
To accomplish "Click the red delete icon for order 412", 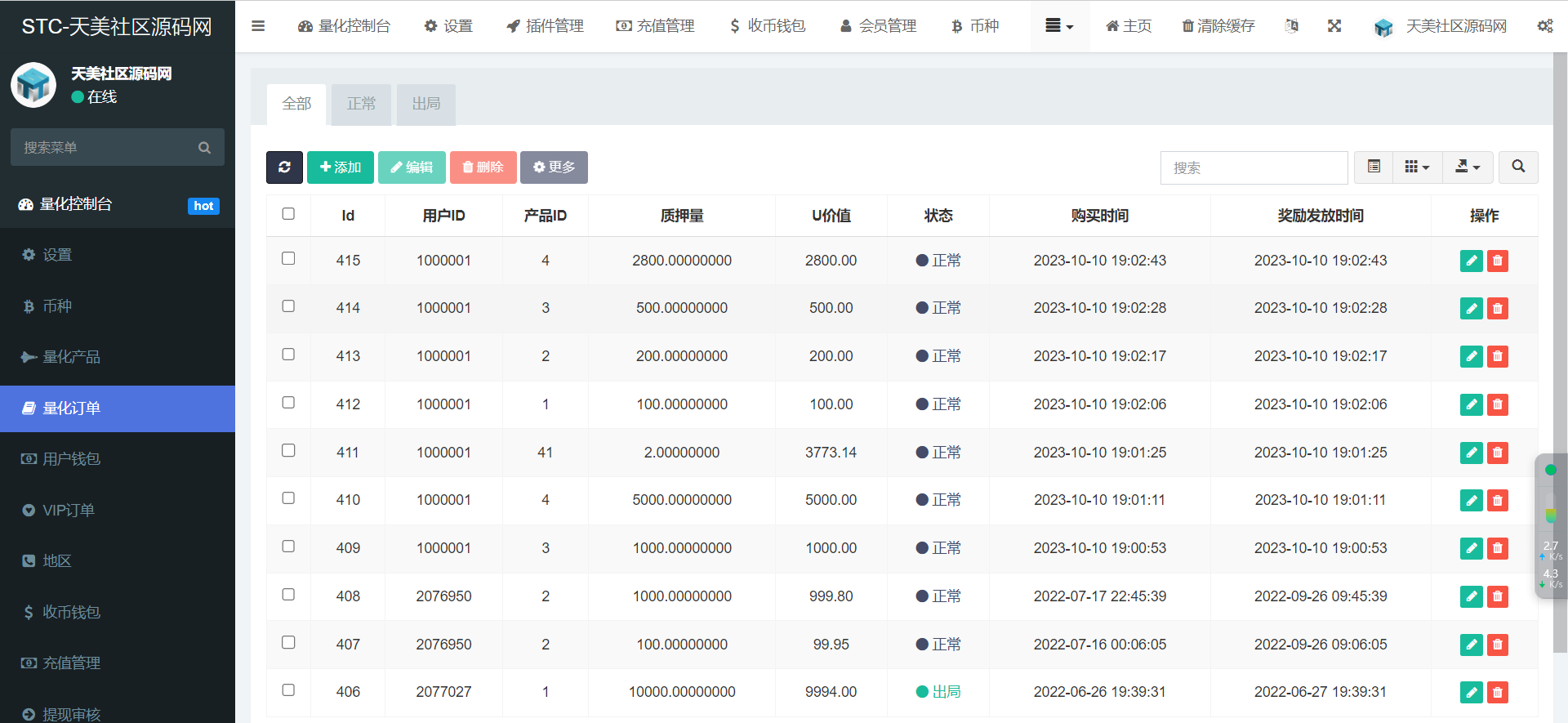I will click(x=1497, y=404).
